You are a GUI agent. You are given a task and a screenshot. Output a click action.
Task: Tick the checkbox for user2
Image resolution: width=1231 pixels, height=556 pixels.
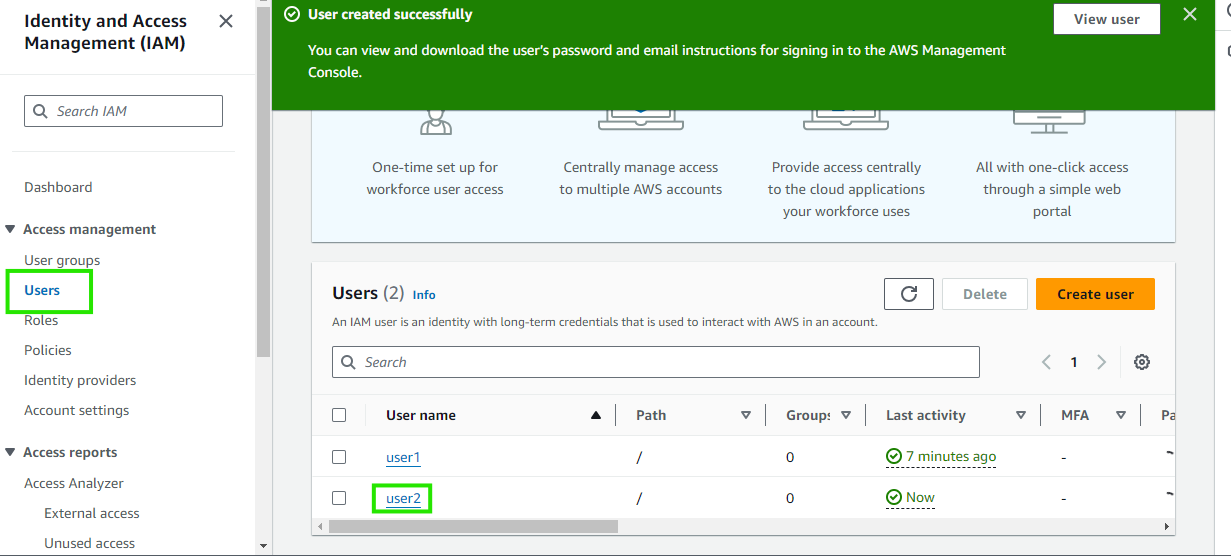pyautogui.click(x=339, y=498)
